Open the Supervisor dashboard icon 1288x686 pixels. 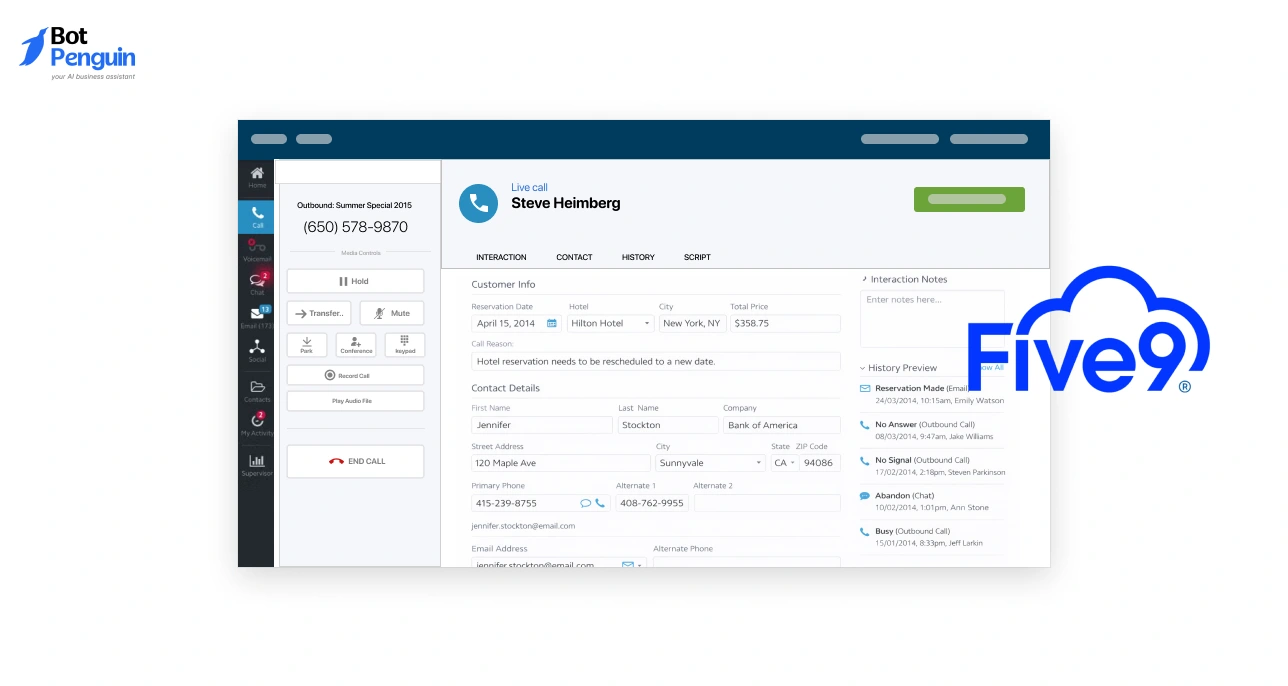pos(257,461)
